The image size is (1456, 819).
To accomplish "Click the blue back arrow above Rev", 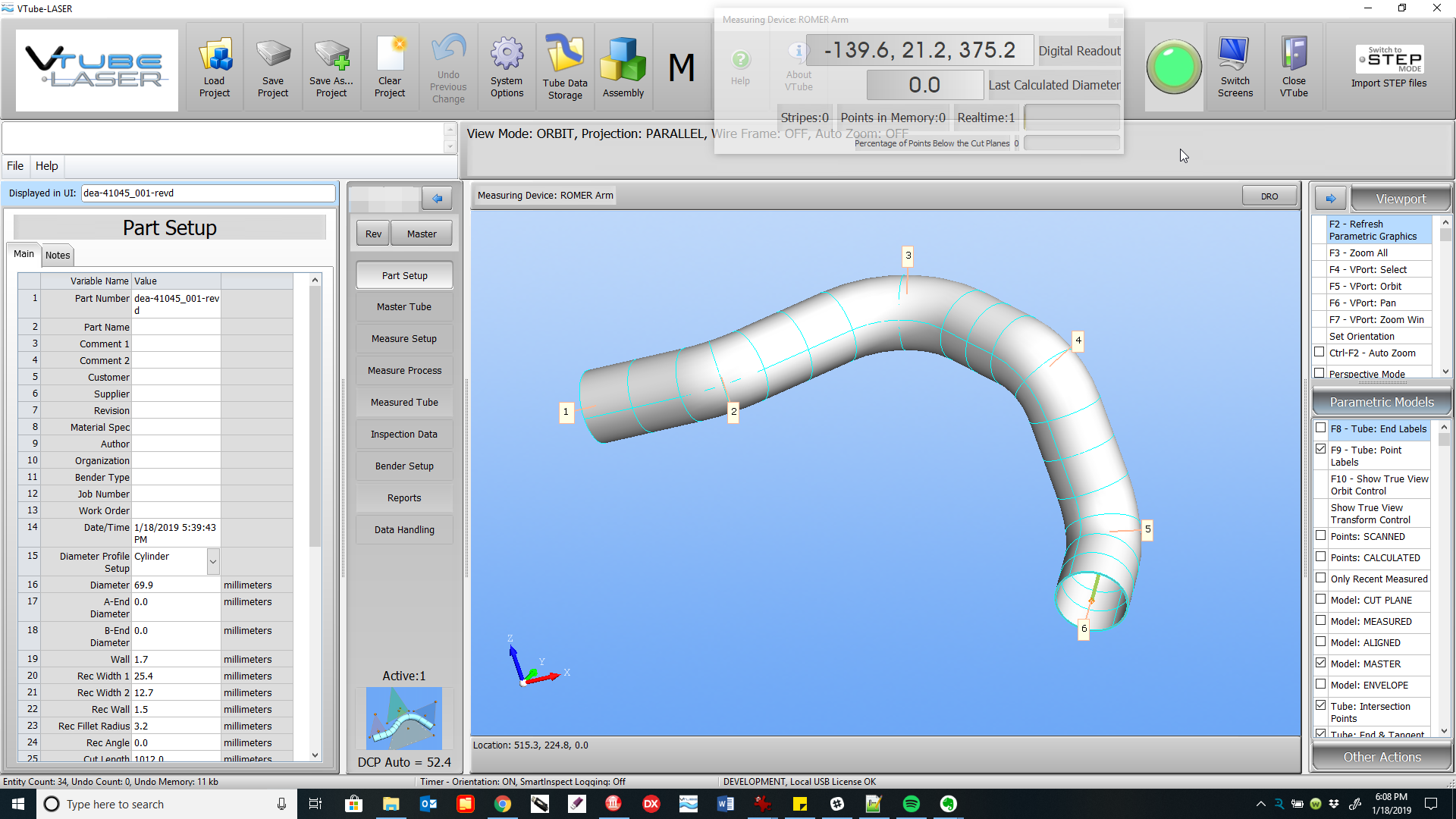I will 437,199.
